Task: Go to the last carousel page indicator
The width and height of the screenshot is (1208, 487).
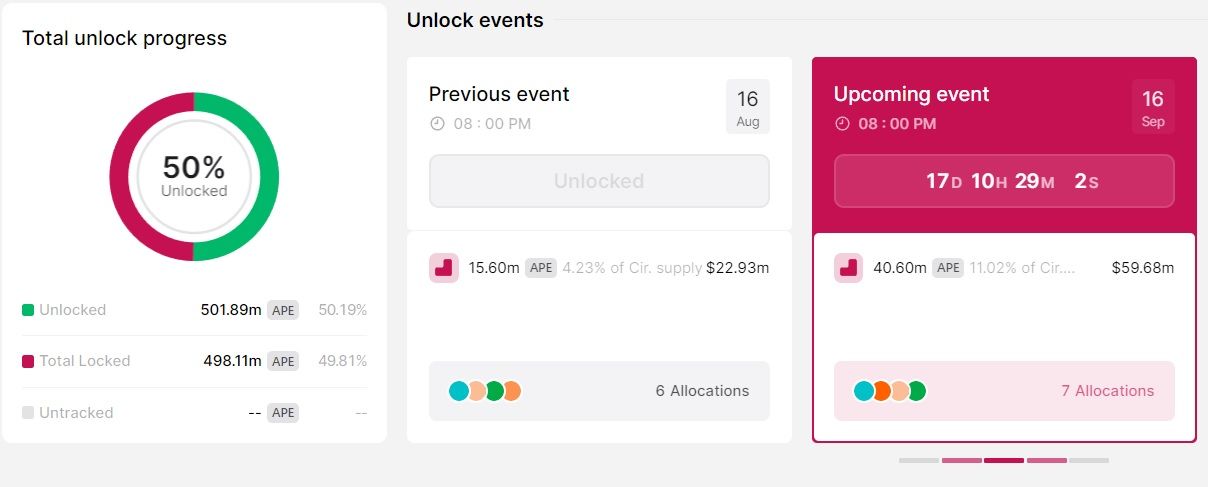Action: pyautogui.click(x=1089, y=460)
